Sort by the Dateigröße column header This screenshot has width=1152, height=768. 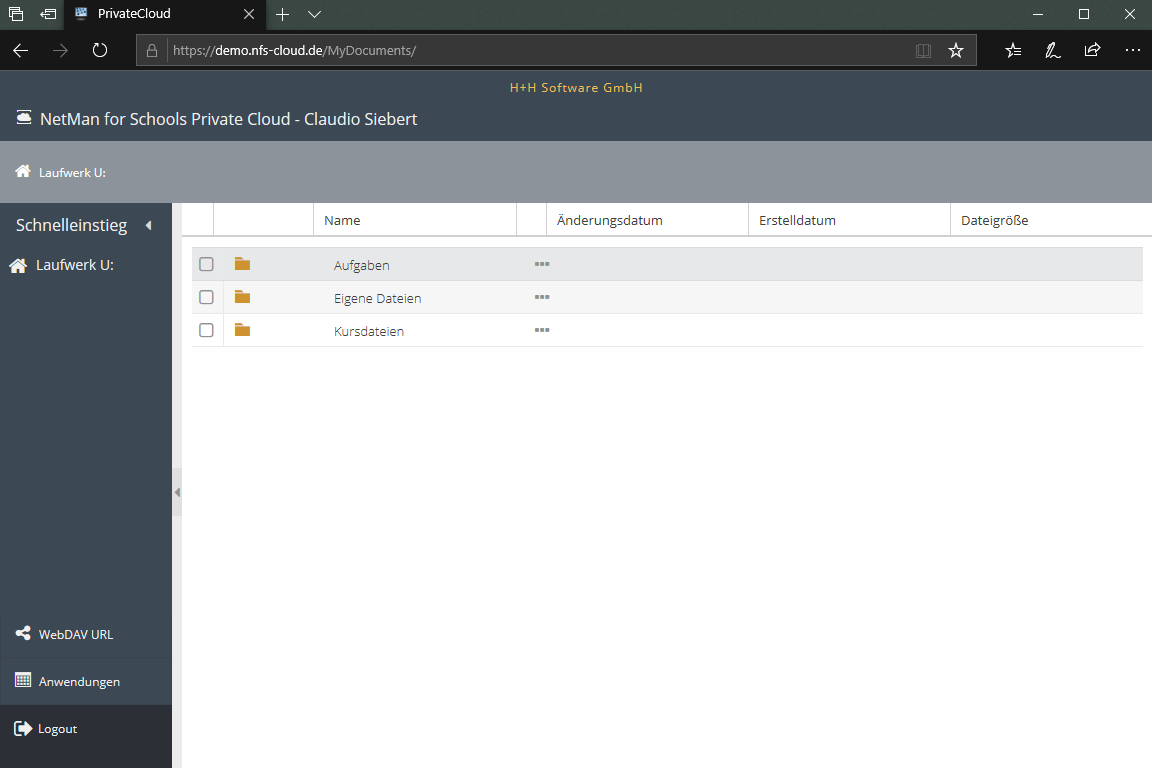click(x=1051, y=220)
